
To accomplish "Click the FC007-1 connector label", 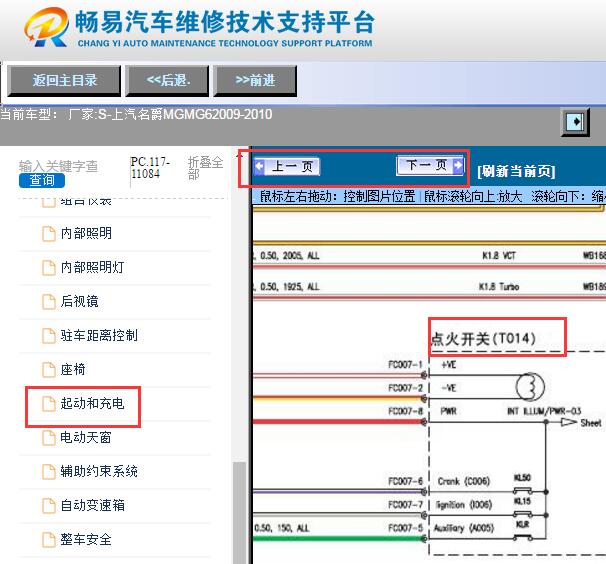I will click(x=405, y=365).
